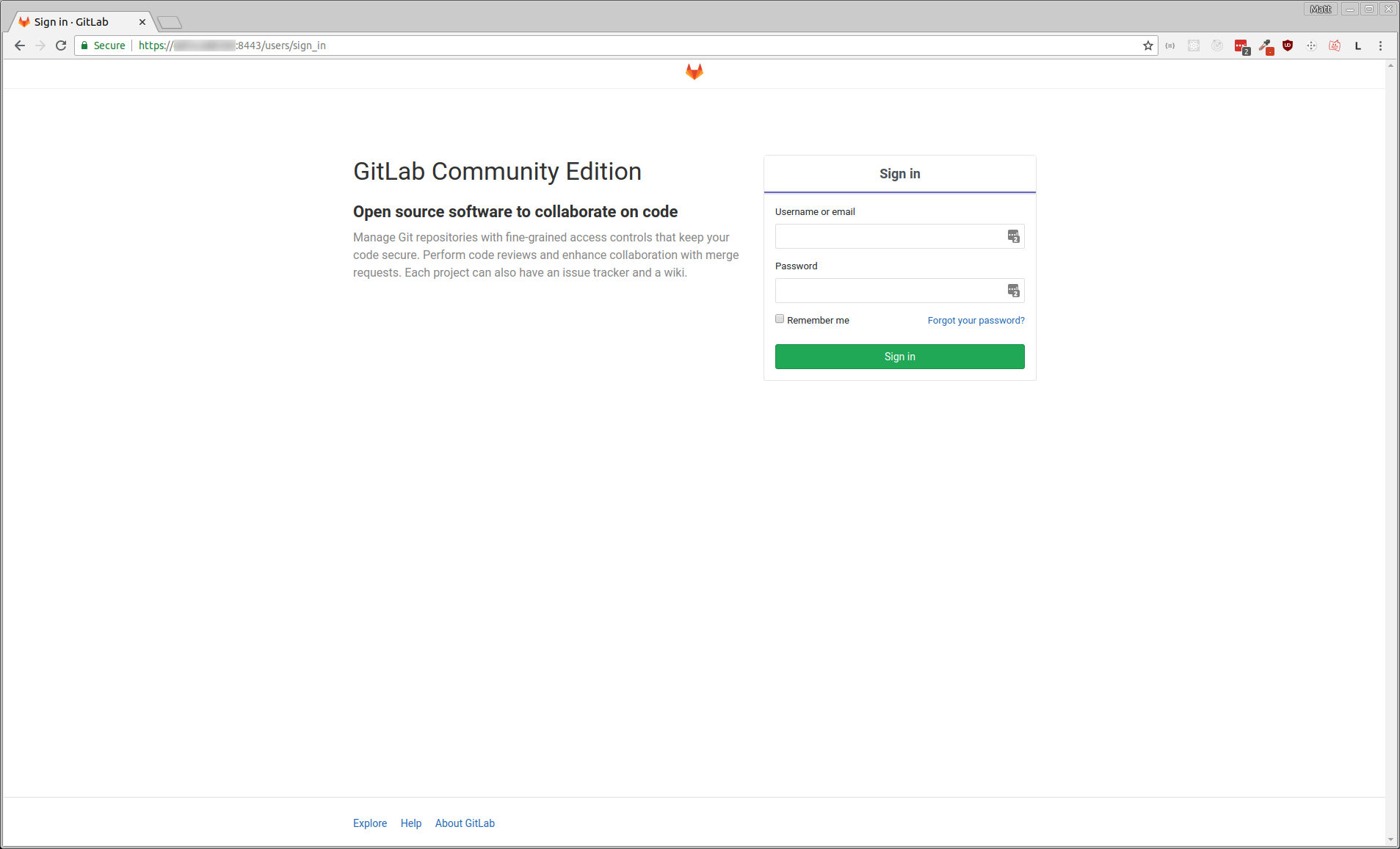Open the eyedropper color picker extension

(x=1266, y=46)
